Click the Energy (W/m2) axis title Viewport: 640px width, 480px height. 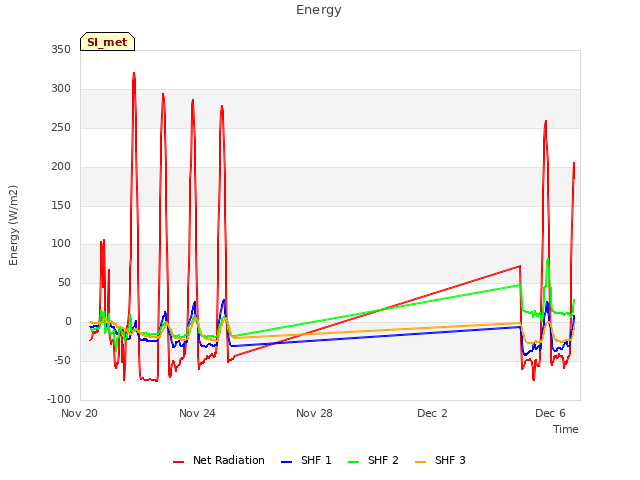point(13,225)
